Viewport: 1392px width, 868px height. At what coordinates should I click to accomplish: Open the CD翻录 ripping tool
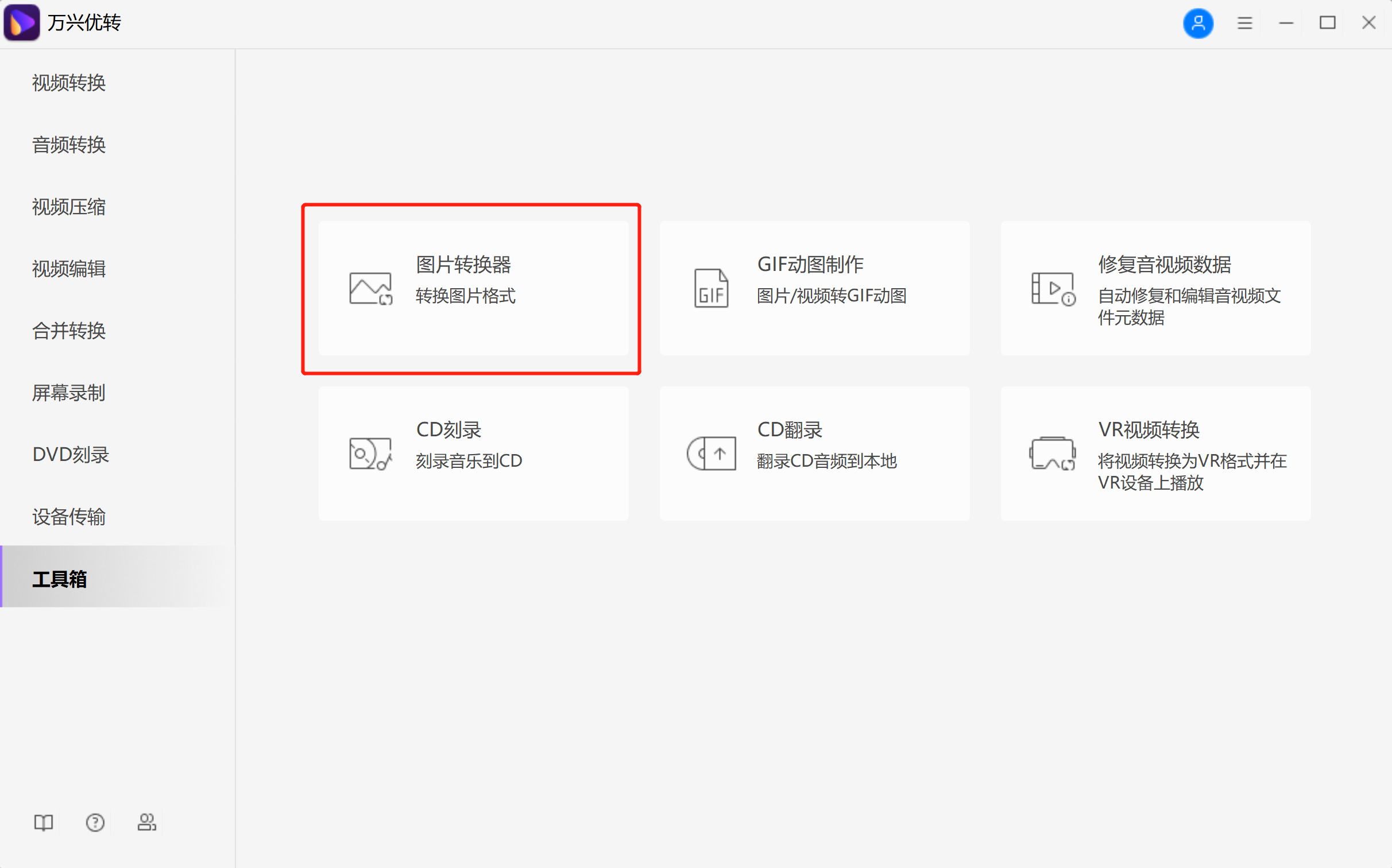point(814,453)
